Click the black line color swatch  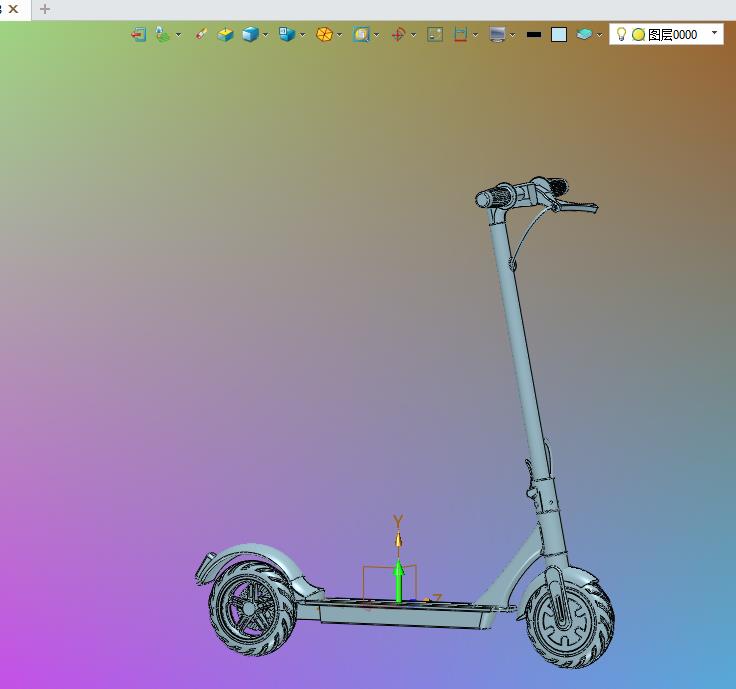click(534, 35)
